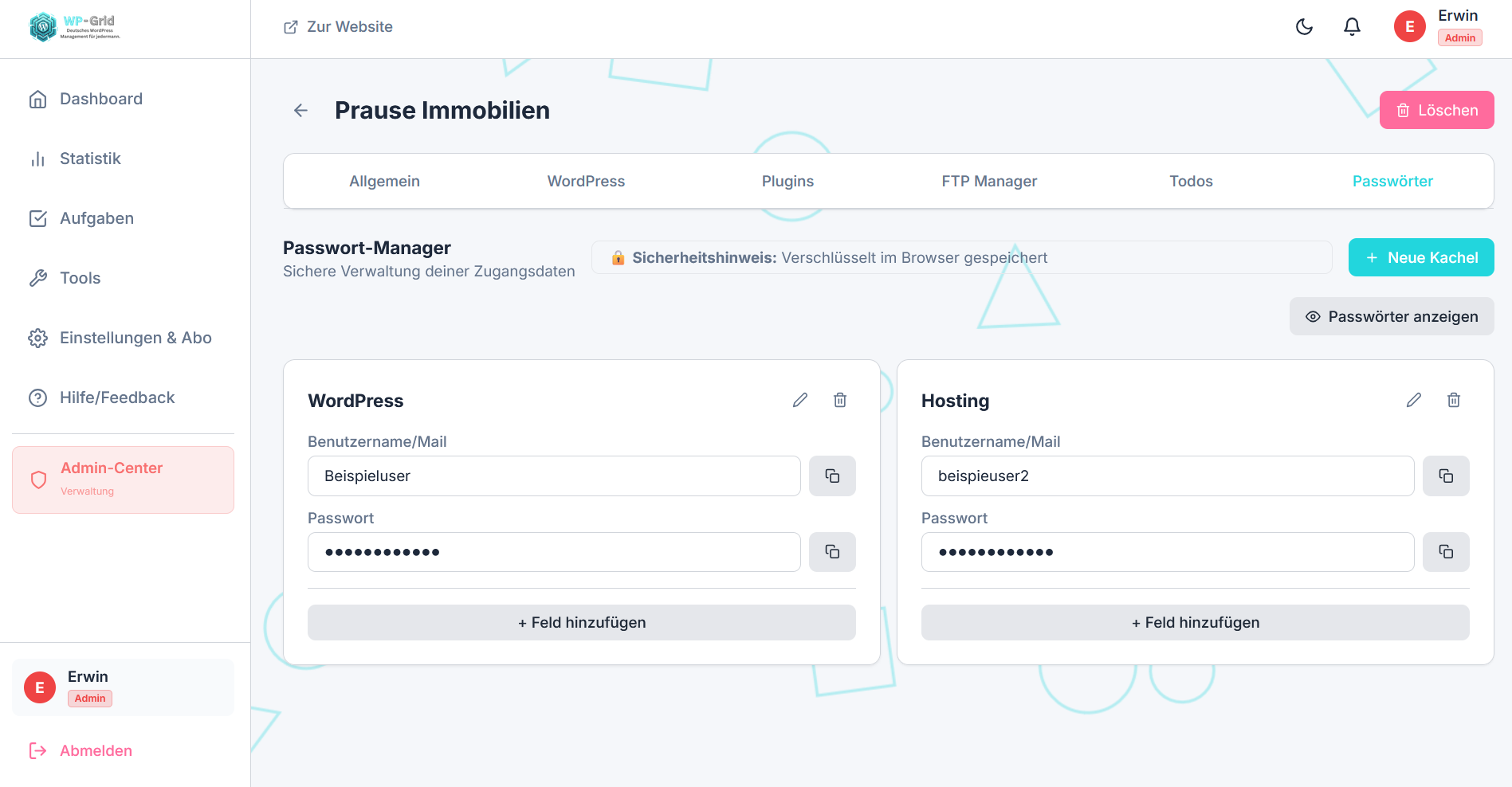This screenshot has height=787, width=1512.
Task: Switch to the Plugins tab
Action: click(787, 181)
